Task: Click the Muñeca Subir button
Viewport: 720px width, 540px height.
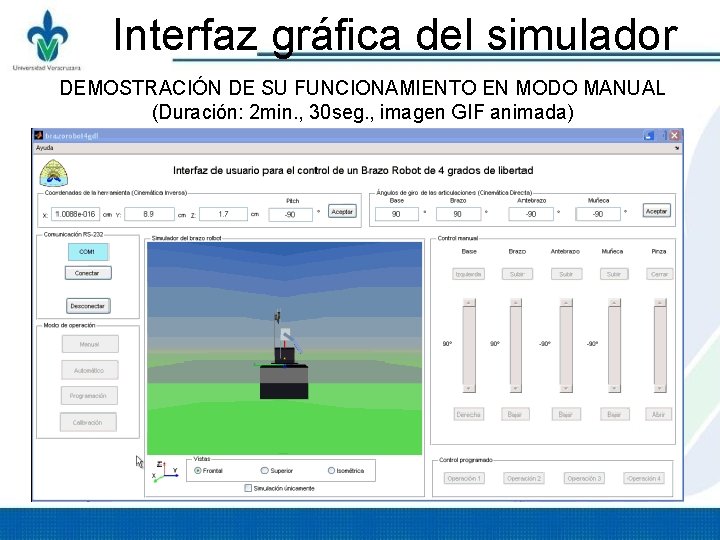Action: 614,274
